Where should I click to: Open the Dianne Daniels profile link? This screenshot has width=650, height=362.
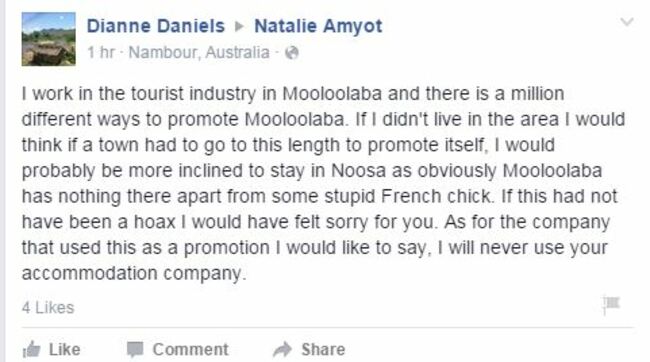click(x=155, y=26)
